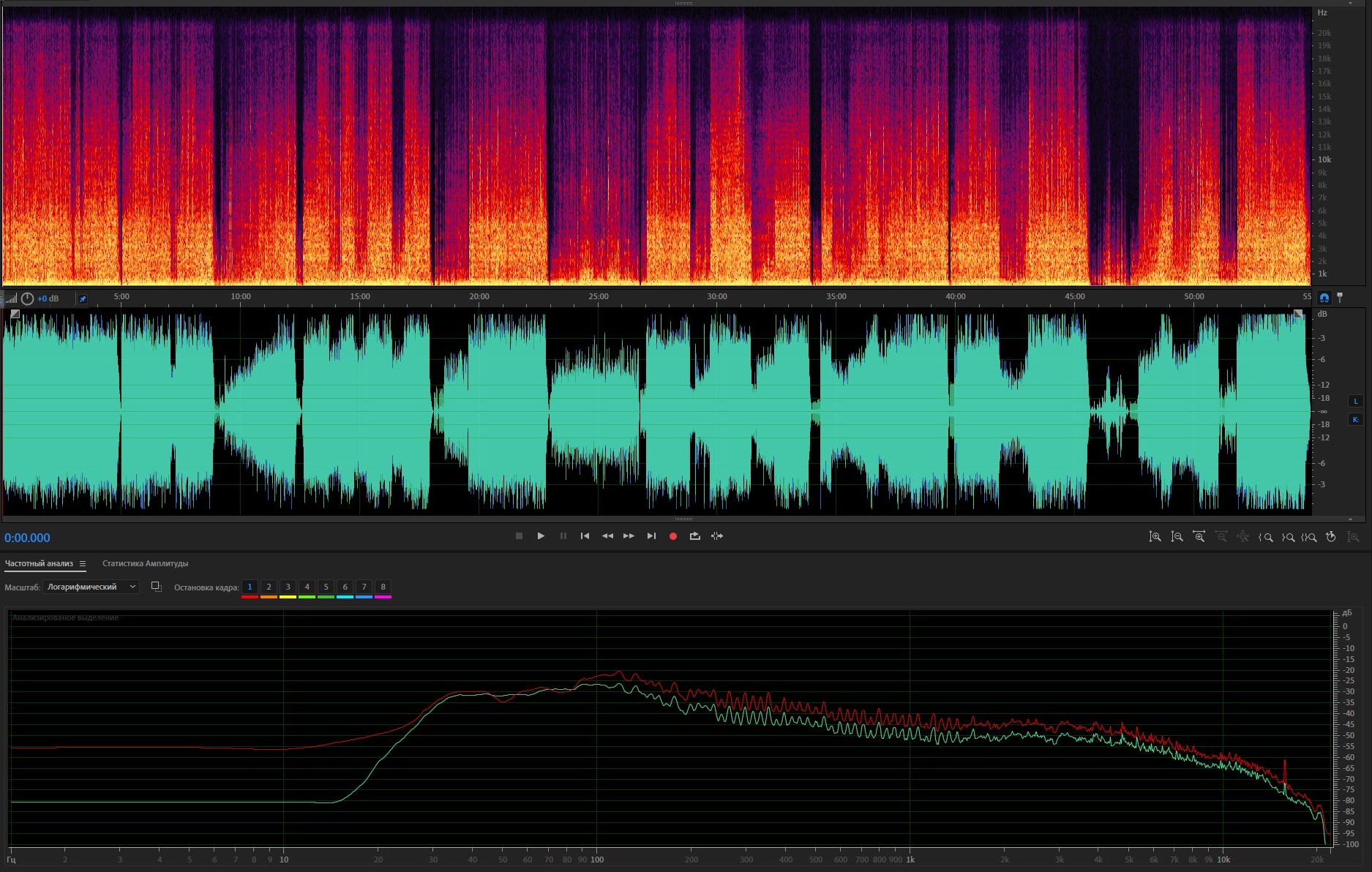Click the marker pin icon beside magnet

[1340, 298]
